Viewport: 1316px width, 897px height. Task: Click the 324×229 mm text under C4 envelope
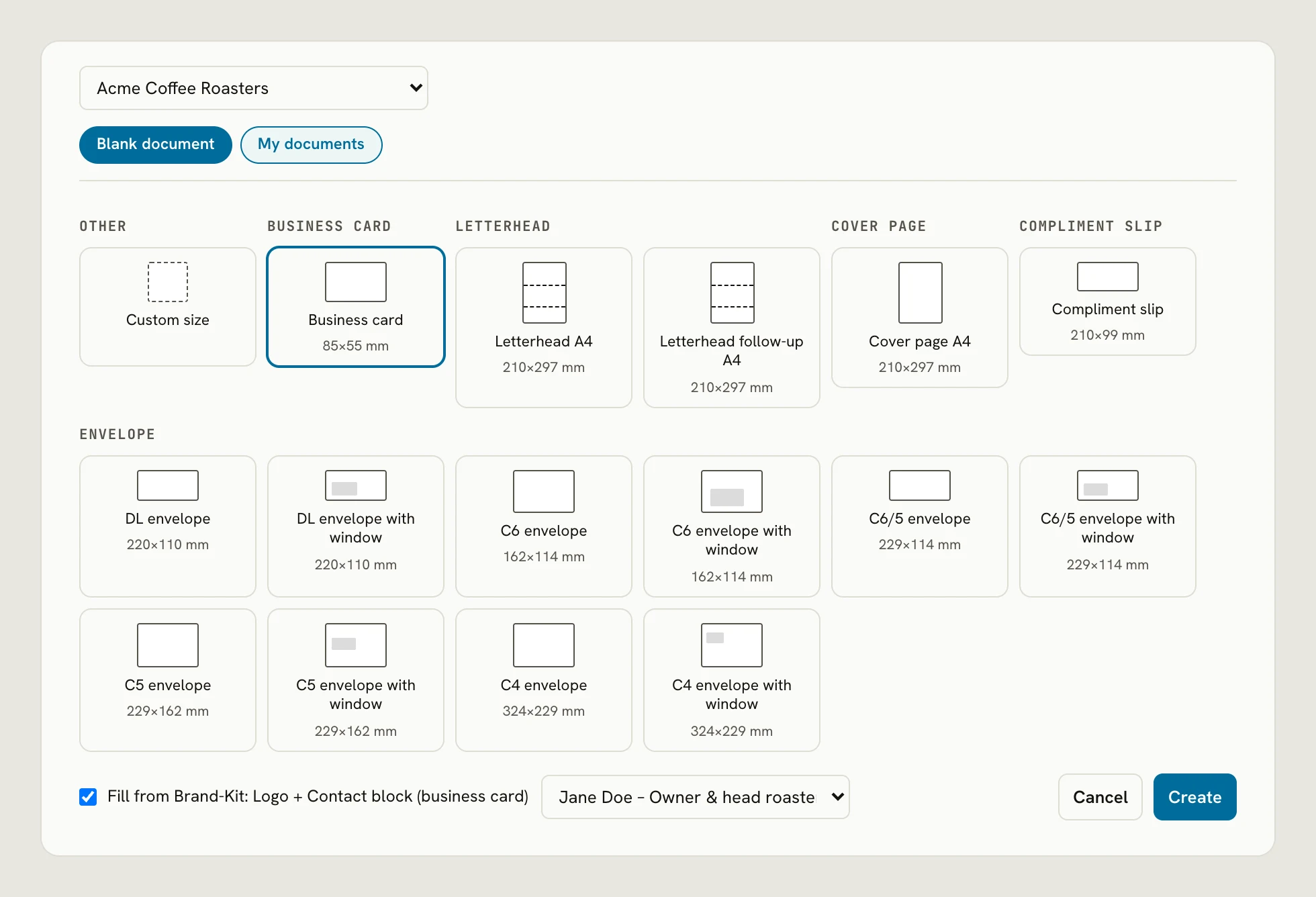click(544, 711)
